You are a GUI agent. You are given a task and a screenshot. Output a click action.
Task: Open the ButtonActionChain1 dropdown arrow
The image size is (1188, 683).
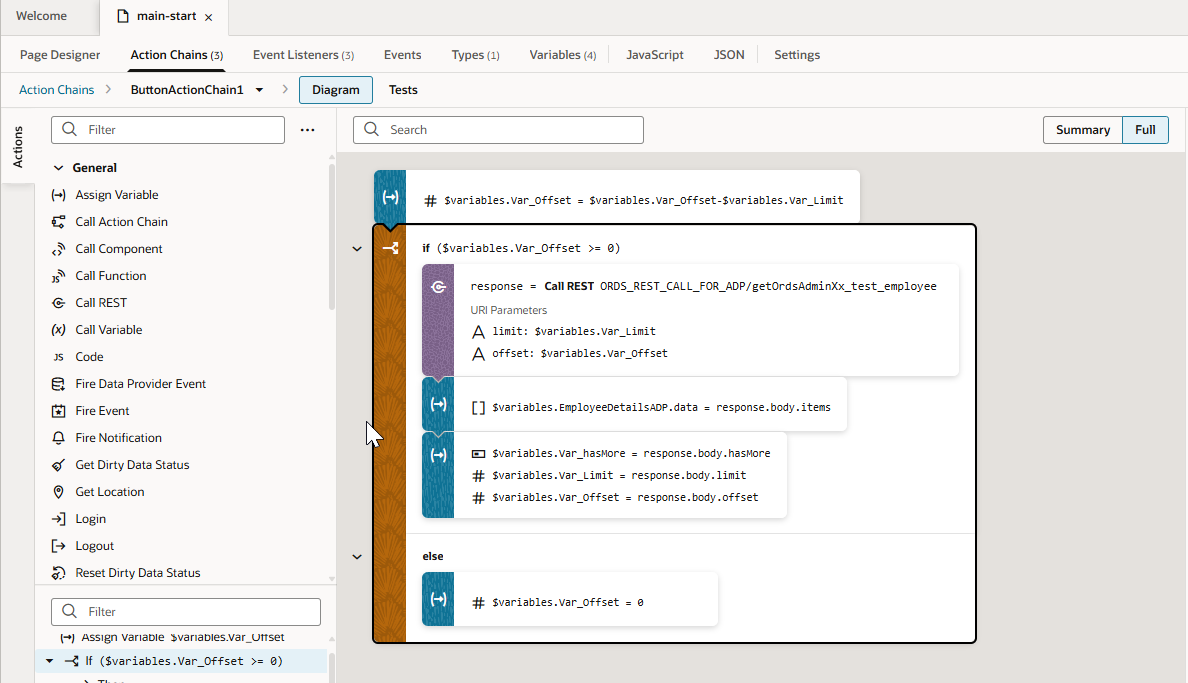(260, 90)
